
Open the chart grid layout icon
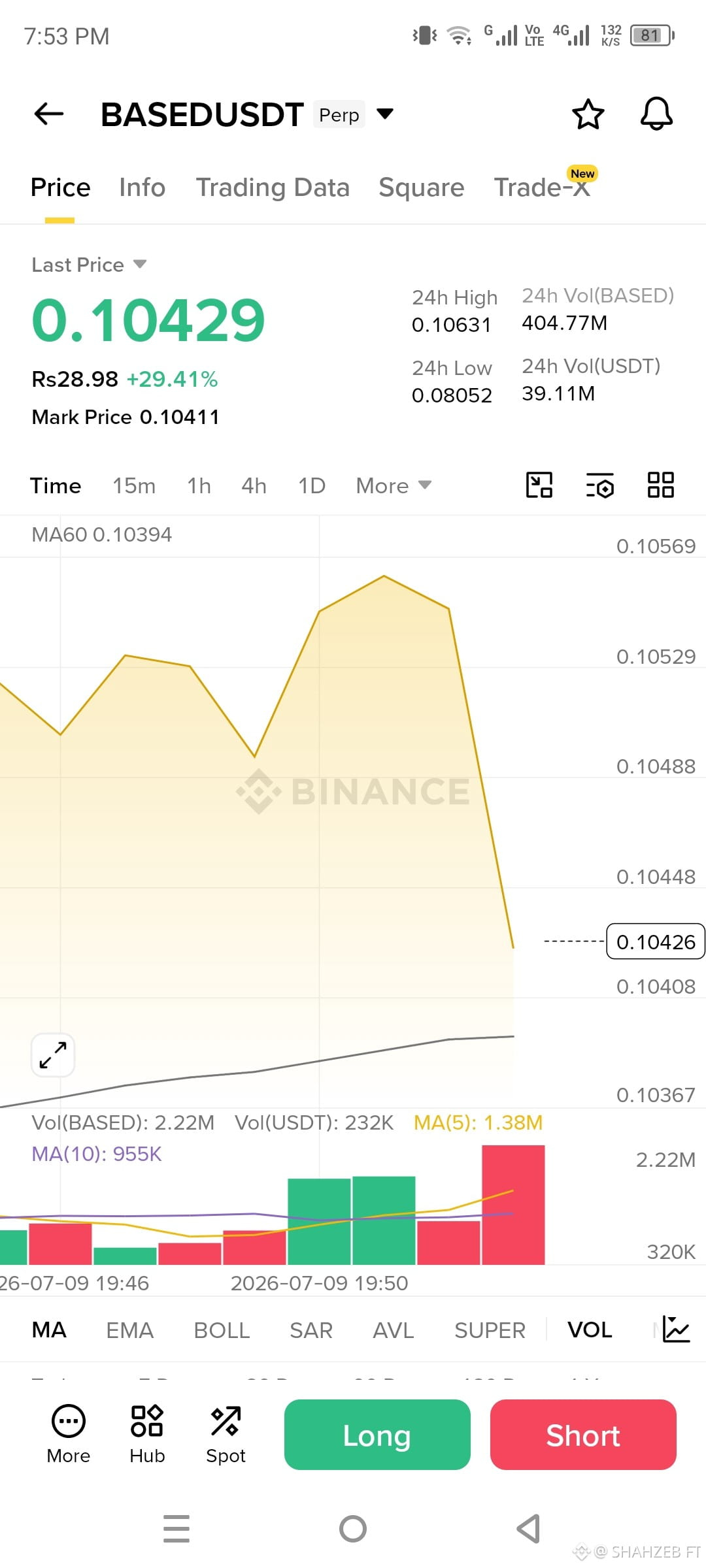(660, 485)
